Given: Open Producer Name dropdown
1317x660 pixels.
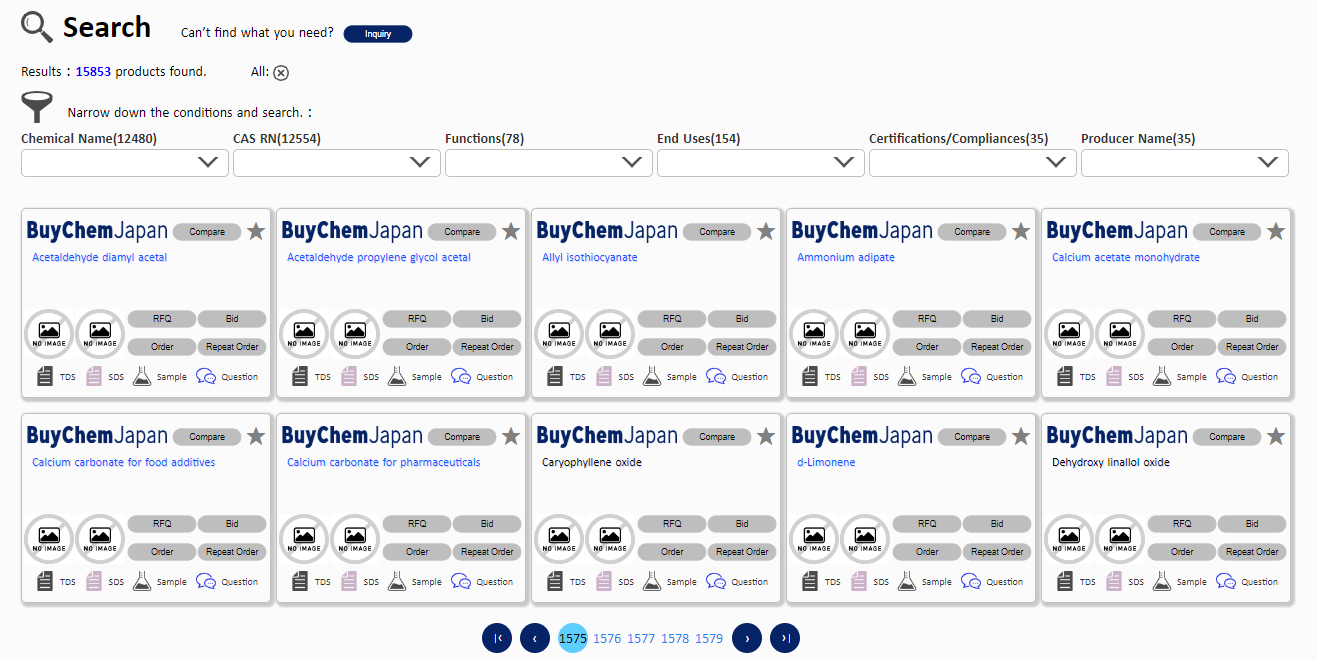Looking at the screenshot, I should click(x=1185, y=163).
